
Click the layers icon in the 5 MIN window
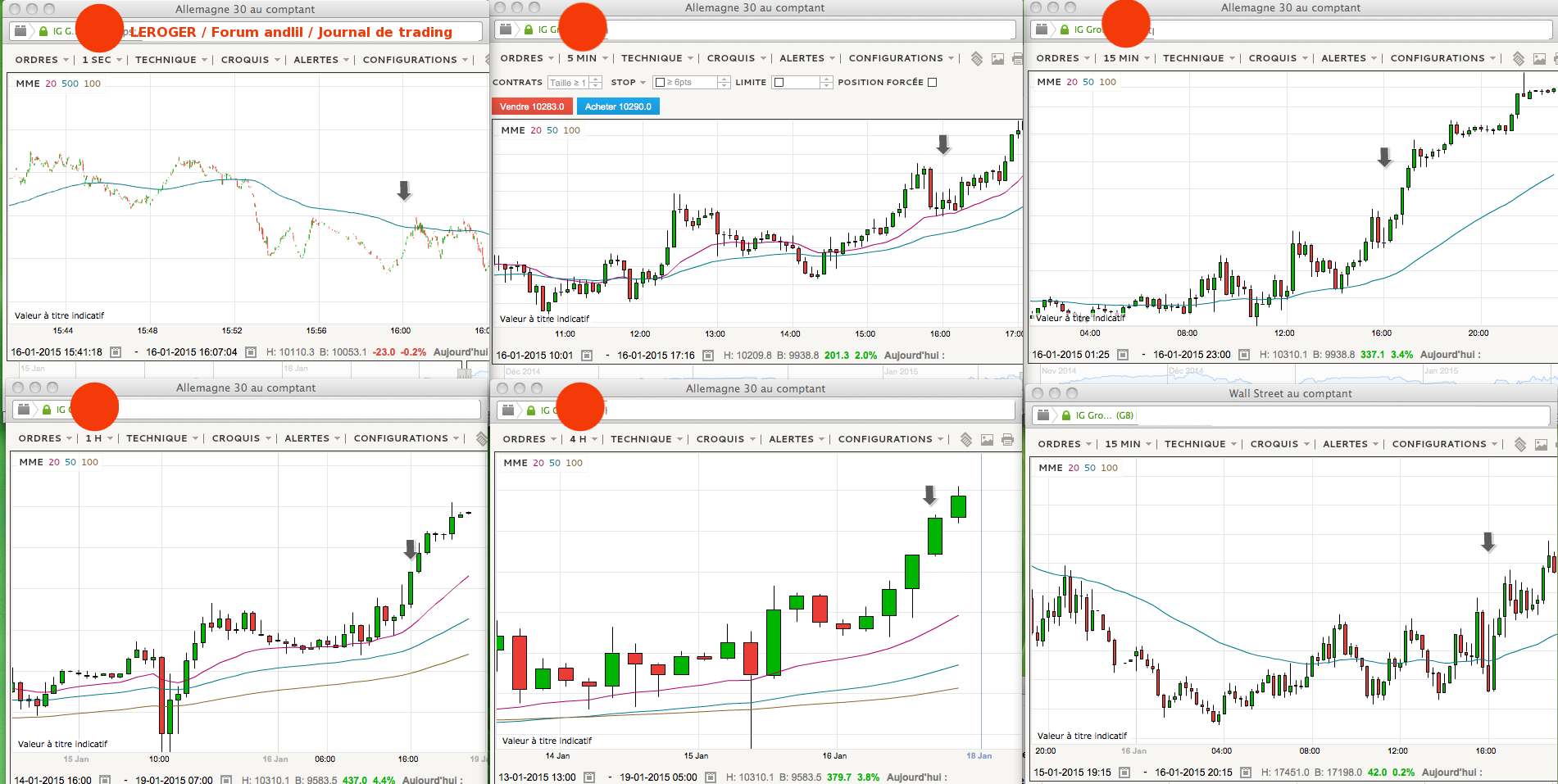pos(976,58)
